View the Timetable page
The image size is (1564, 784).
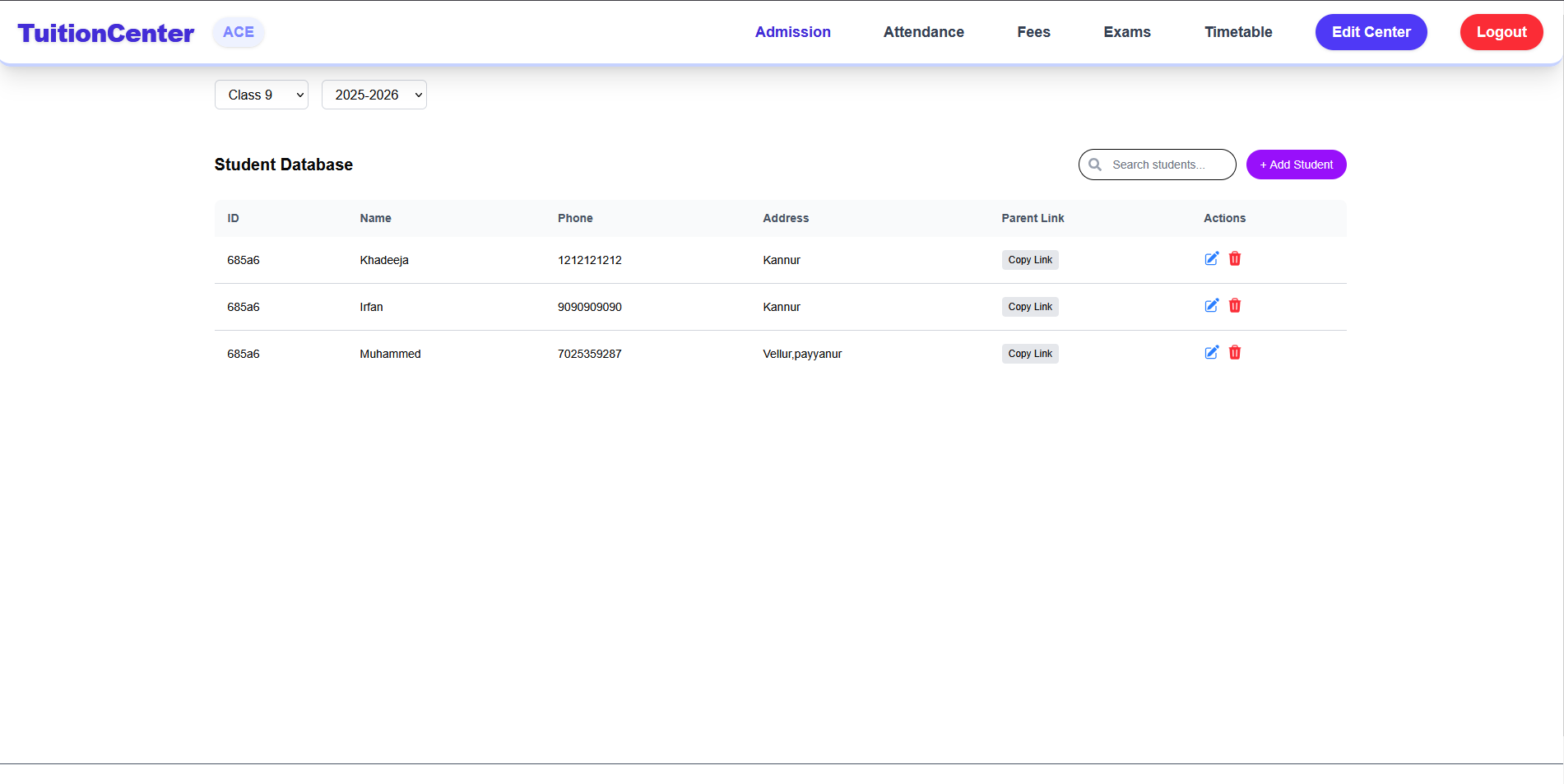coord(1237,32)
